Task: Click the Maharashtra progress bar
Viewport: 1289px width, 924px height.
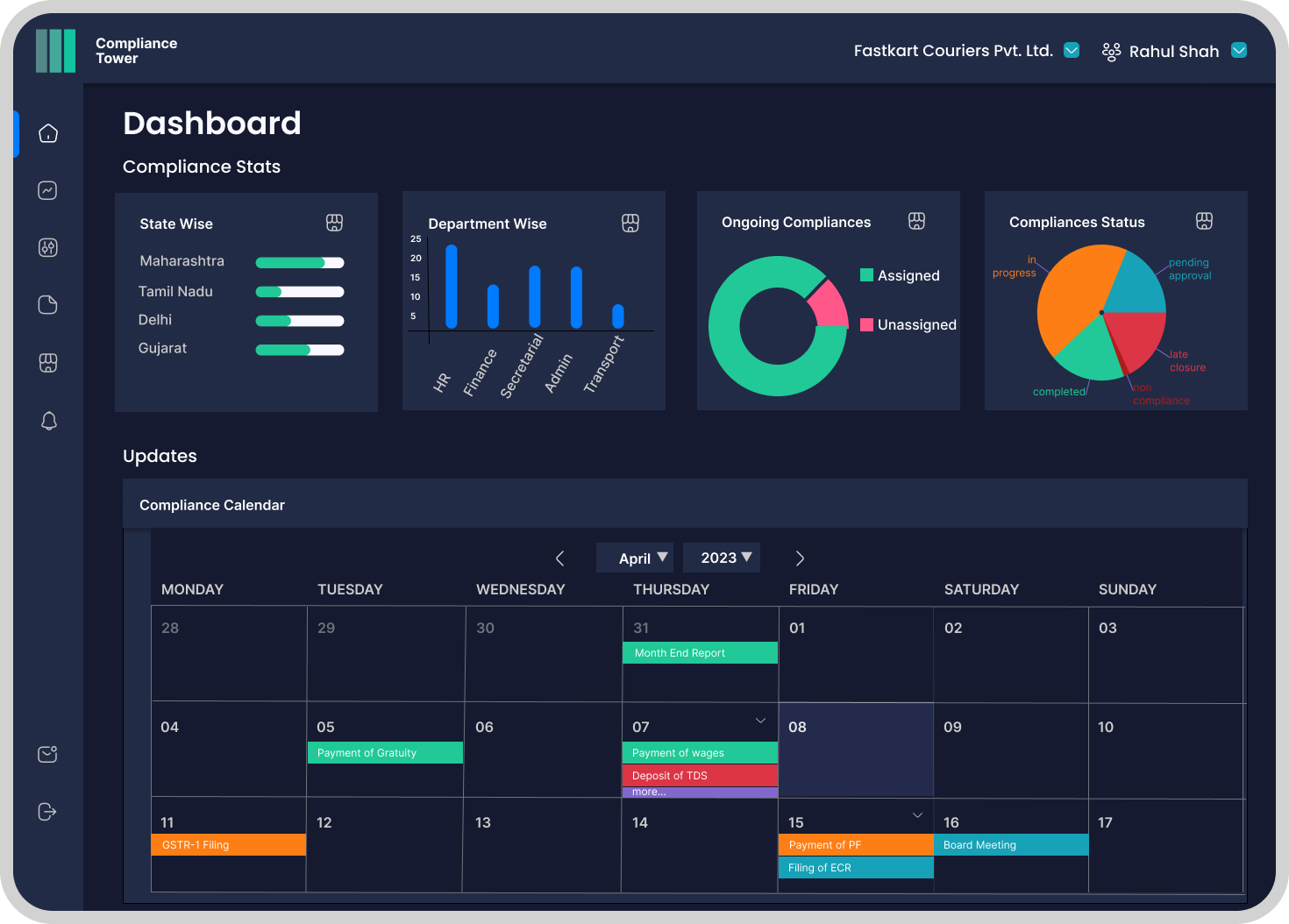Action: tap(299, 262)
